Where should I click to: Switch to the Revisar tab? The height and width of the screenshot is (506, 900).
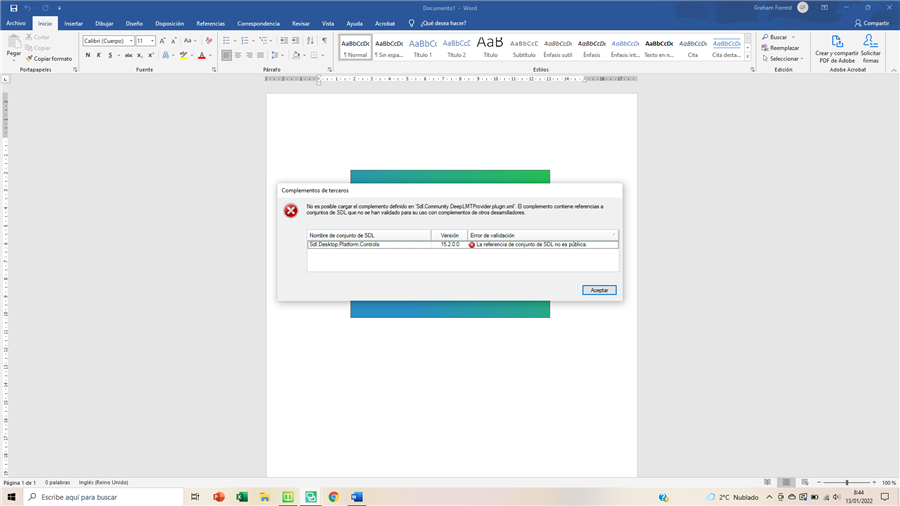tap(301, 24)
